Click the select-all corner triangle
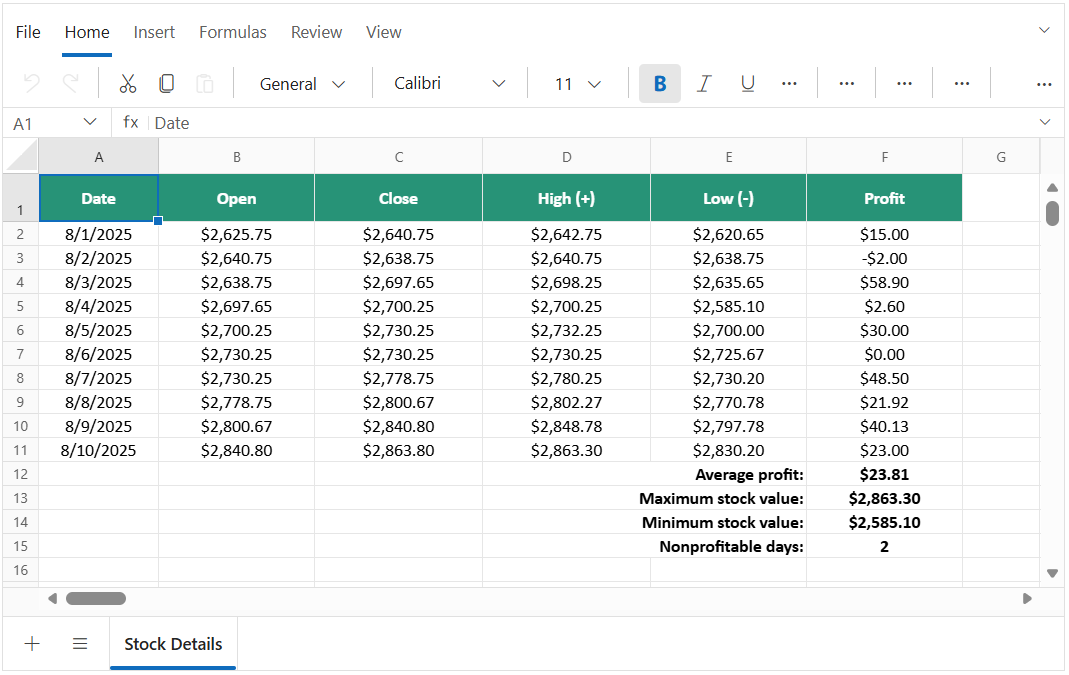The height and width of the screenshot is (675, 1069). click(x=20, y=156)
